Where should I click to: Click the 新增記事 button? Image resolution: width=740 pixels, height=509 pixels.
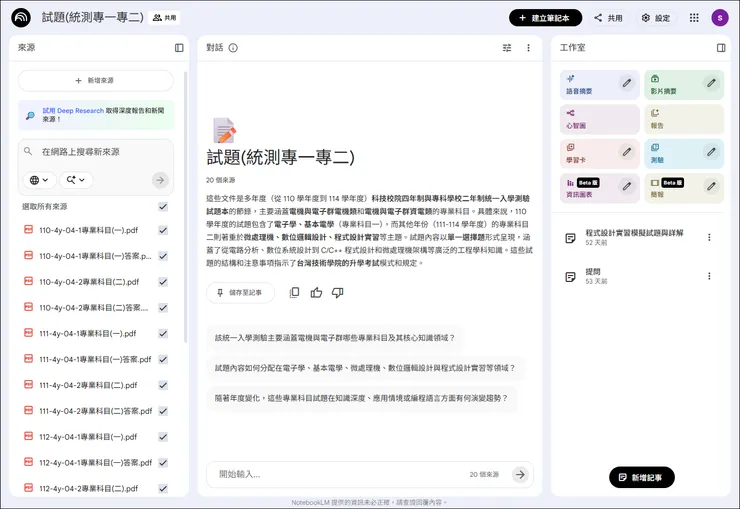(x=641, y=477)
